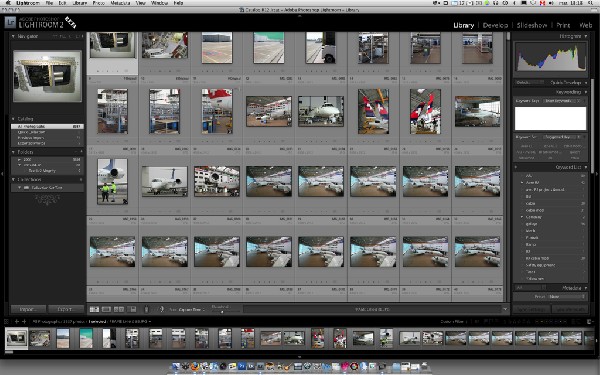Switch to the Web module
This screenshot has height=375, width=600.
click(x=585, y=25)
